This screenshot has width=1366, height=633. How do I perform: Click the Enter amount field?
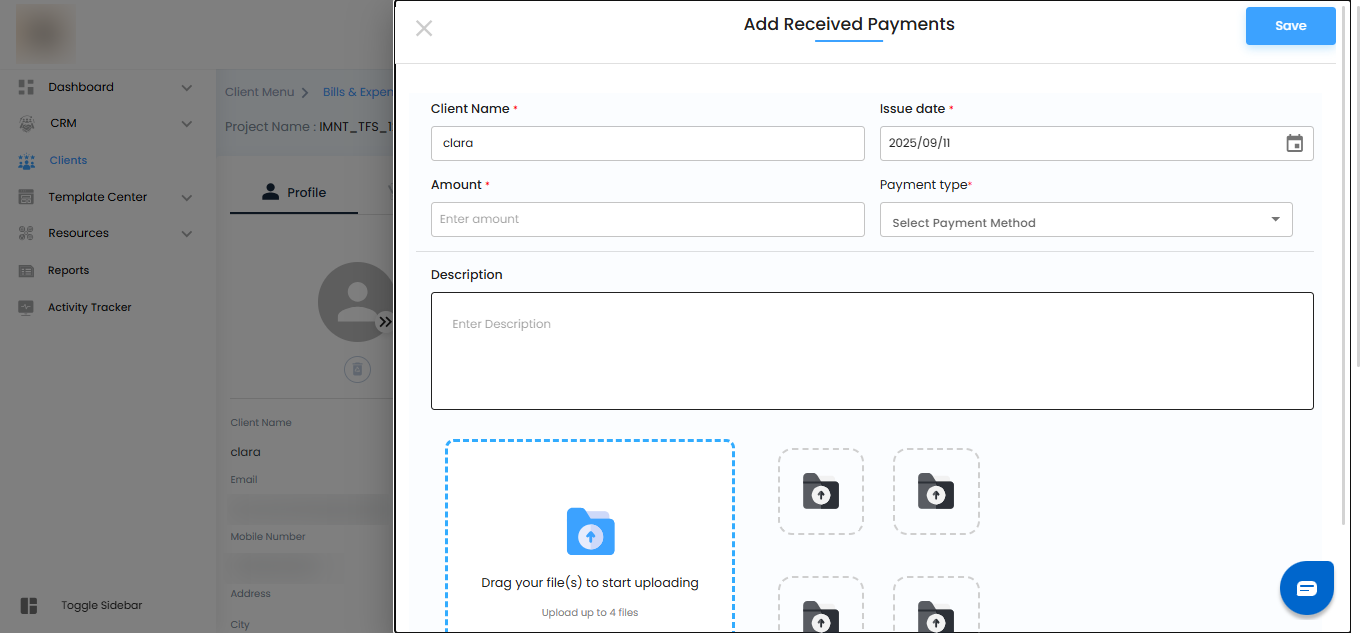(647, 219)
